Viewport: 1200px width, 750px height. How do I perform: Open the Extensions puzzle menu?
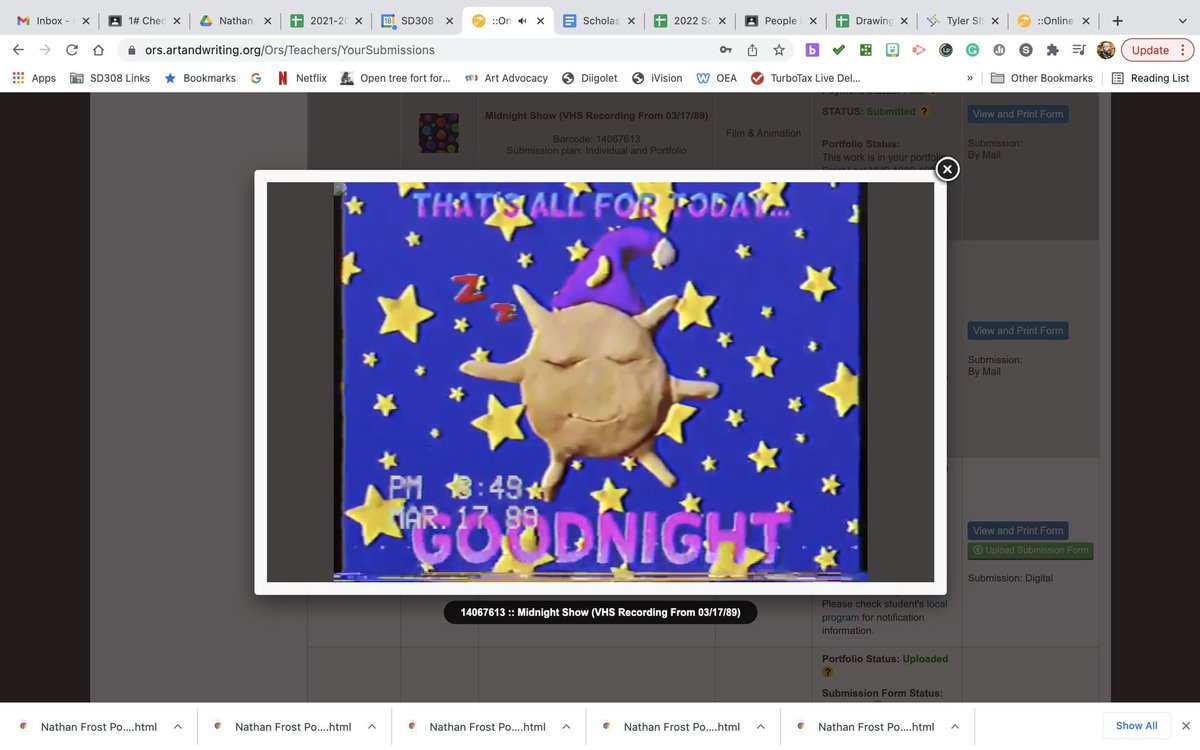(1052, 50)
